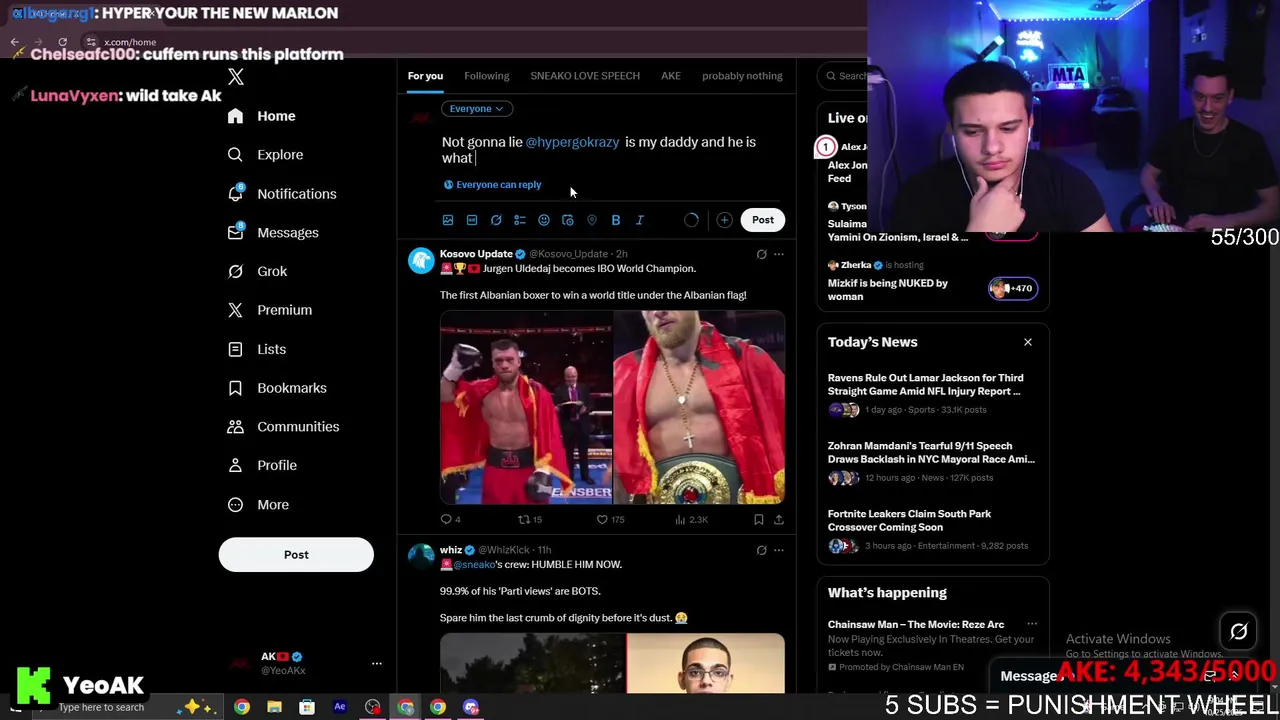Toggle bold formatting in composer
1280x720 pixels.
tap(616, 220)
